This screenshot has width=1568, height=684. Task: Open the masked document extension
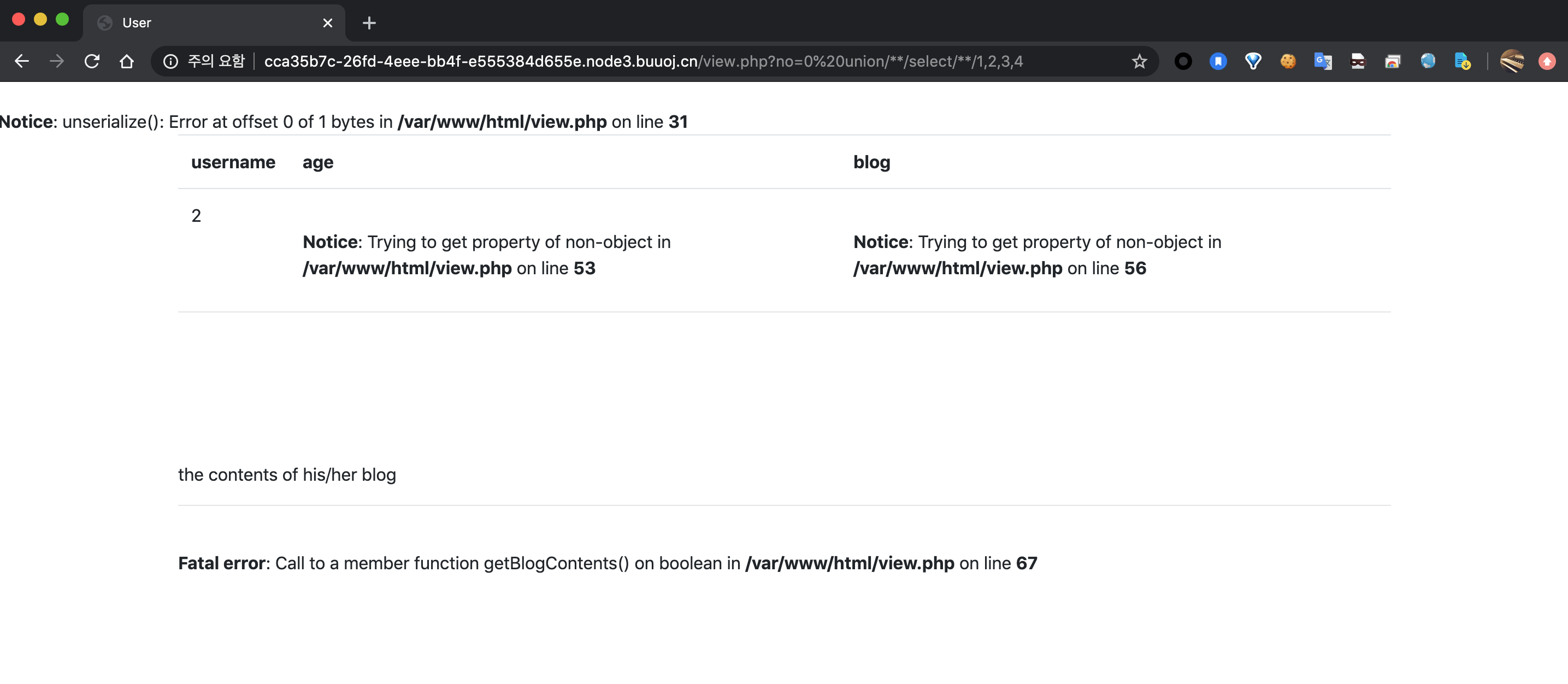pos(1358,62)
